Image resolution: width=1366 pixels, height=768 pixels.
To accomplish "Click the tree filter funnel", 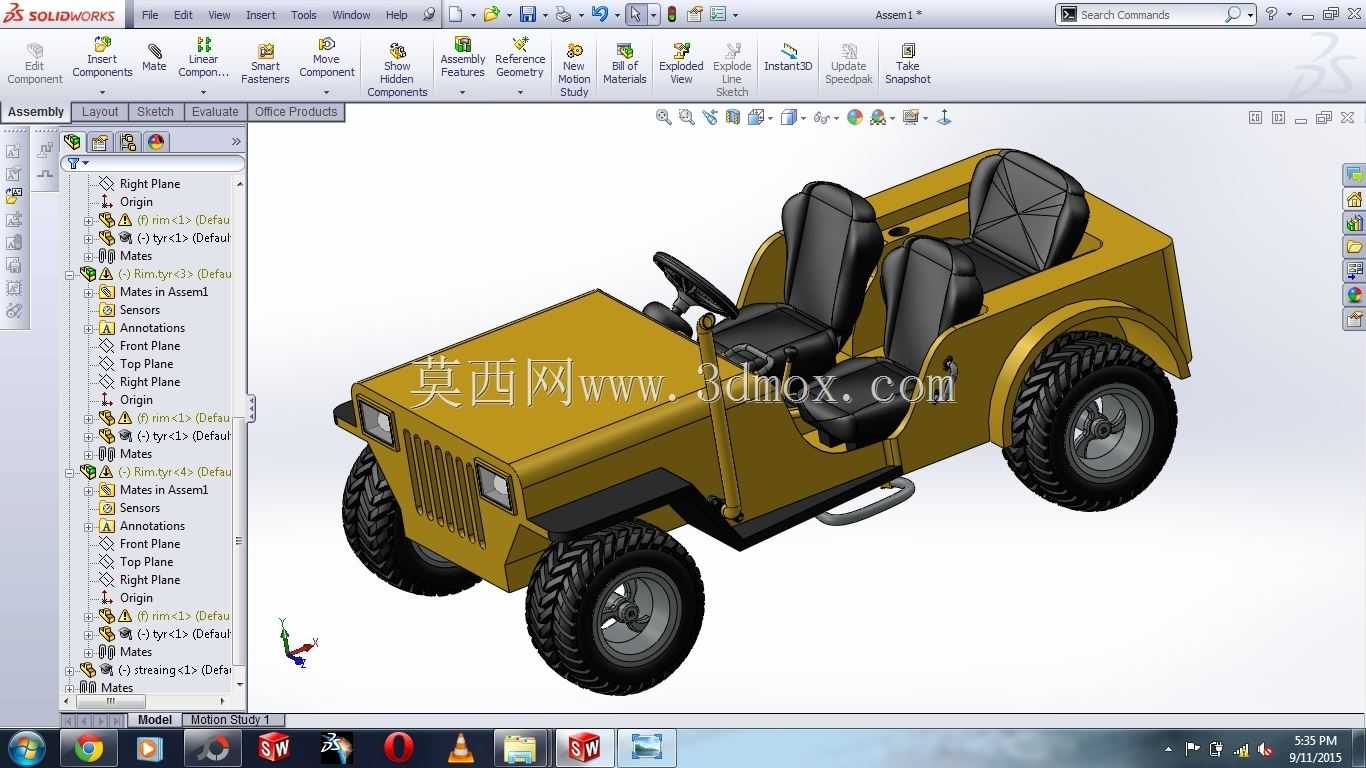I will (74, 163).
